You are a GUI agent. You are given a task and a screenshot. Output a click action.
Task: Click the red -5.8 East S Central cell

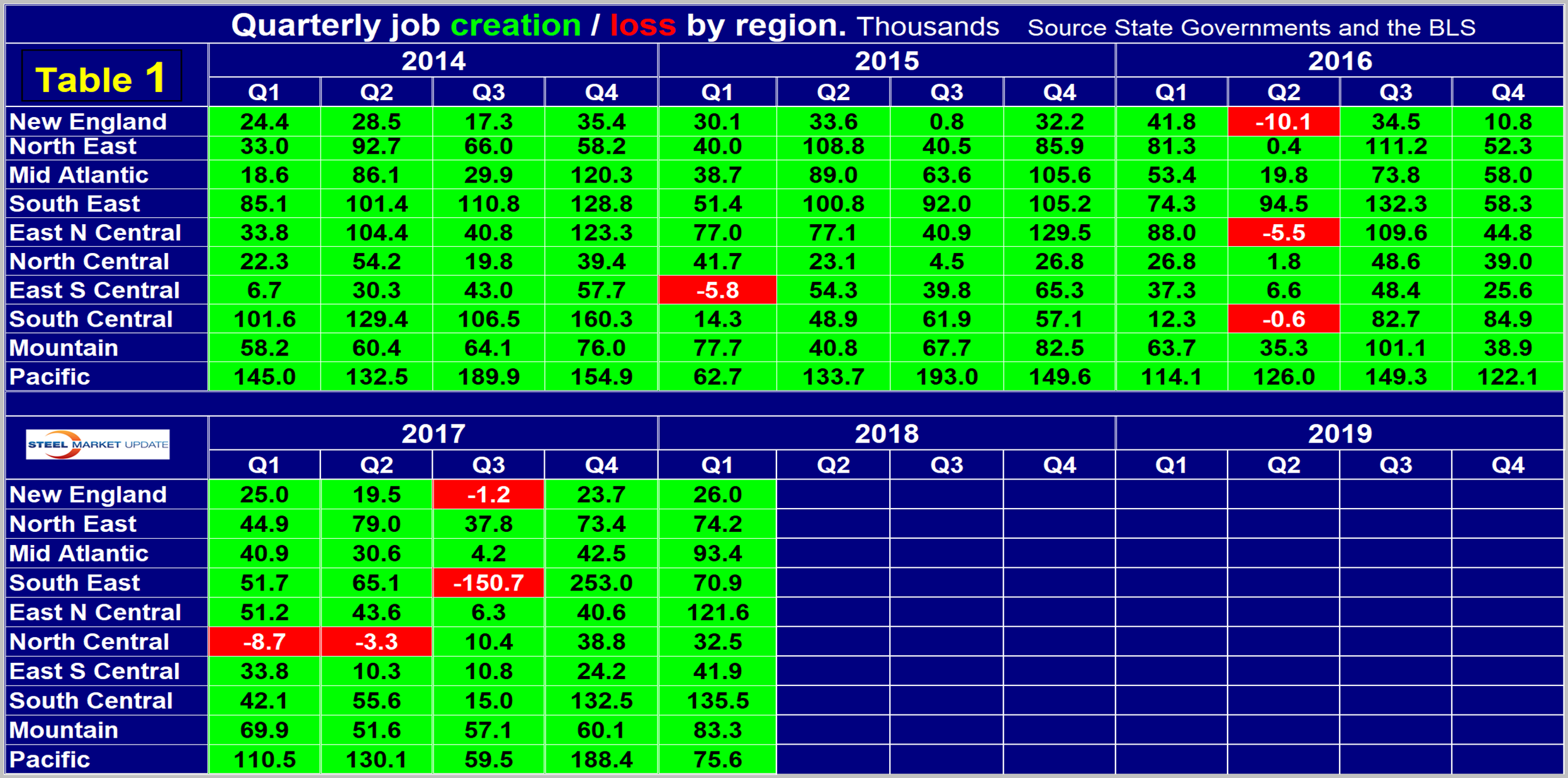717,290
